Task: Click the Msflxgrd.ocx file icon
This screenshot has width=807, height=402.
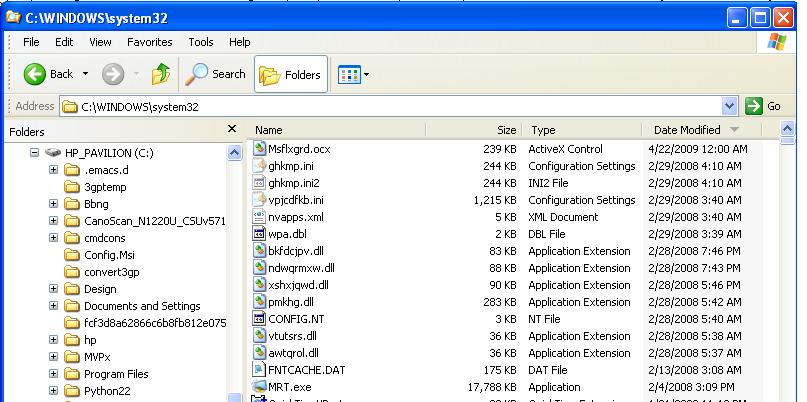Action: click(x=259, y=149)
